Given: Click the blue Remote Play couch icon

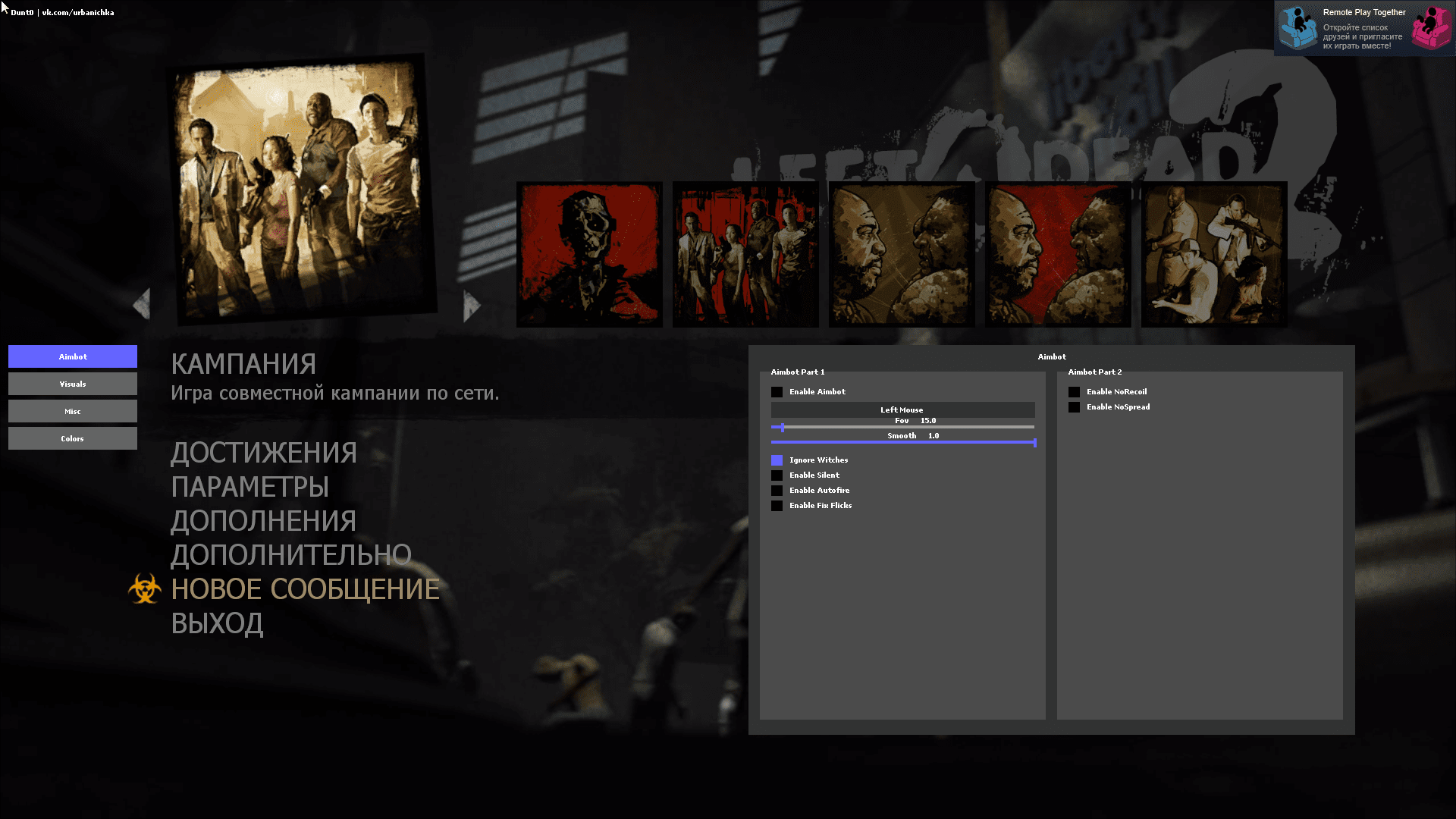Looking at the screenshot, I should [x=1298, y=28].
